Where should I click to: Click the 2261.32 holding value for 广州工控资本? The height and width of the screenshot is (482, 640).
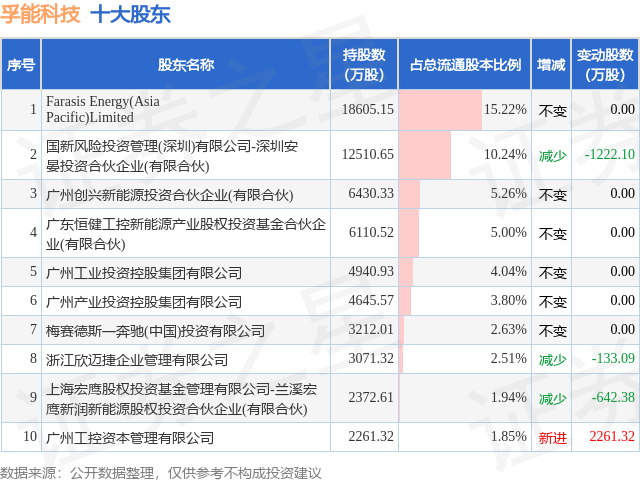pyautogui.click(x=368, y=437)
